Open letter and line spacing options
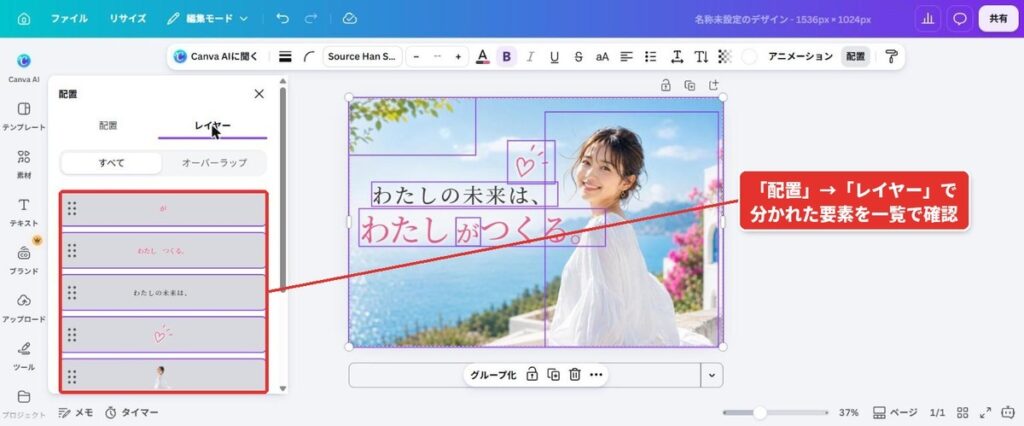Viewport: 1024px width, 426px height. tap(677, 57)
